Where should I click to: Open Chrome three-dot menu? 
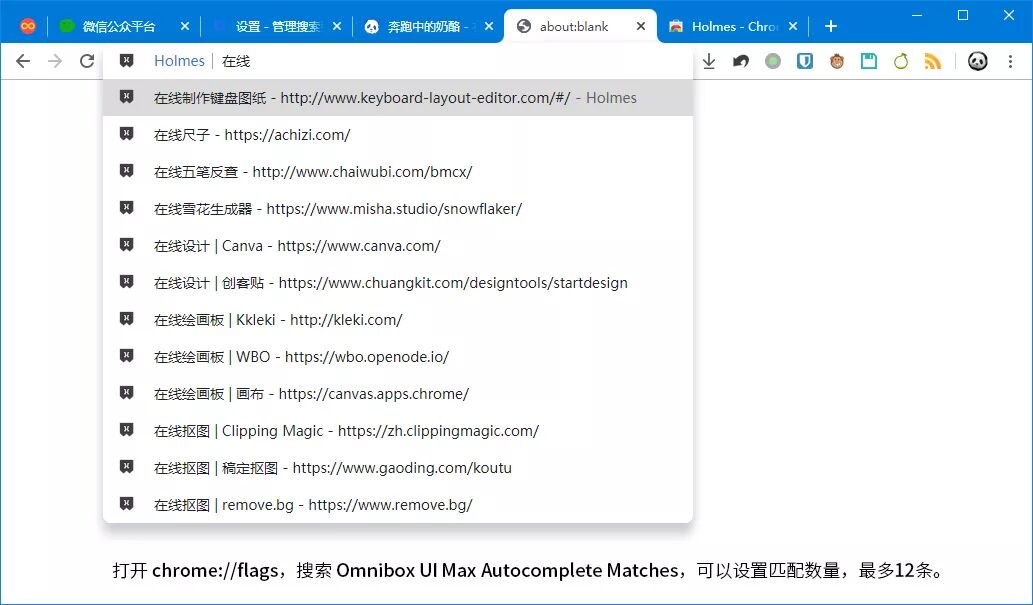point(1010,61)
